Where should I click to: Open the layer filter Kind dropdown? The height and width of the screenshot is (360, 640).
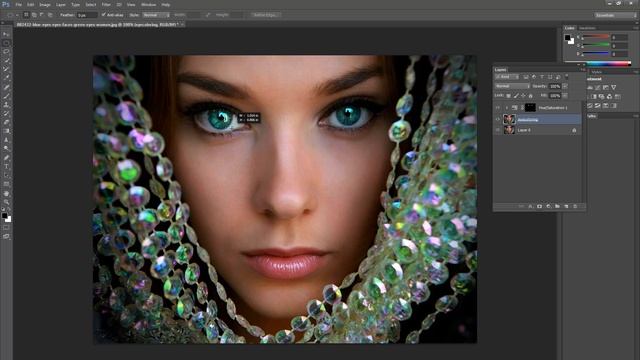(507, 77)
